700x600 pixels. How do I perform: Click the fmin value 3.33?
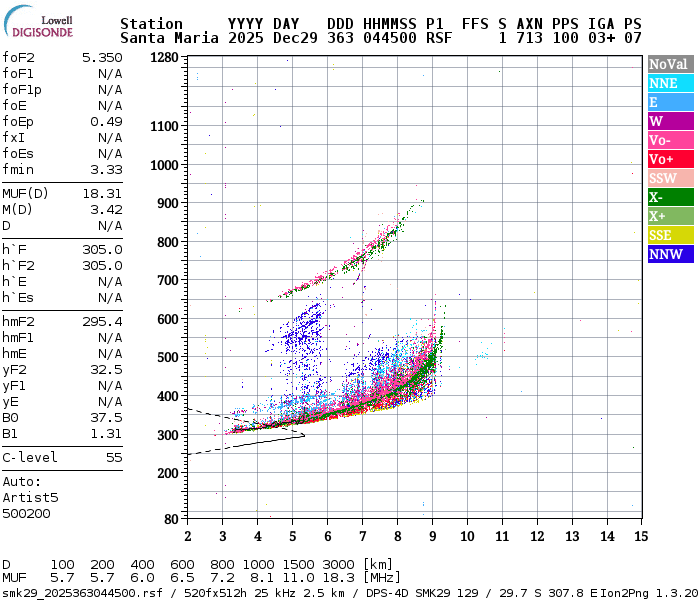pos(106,170)
